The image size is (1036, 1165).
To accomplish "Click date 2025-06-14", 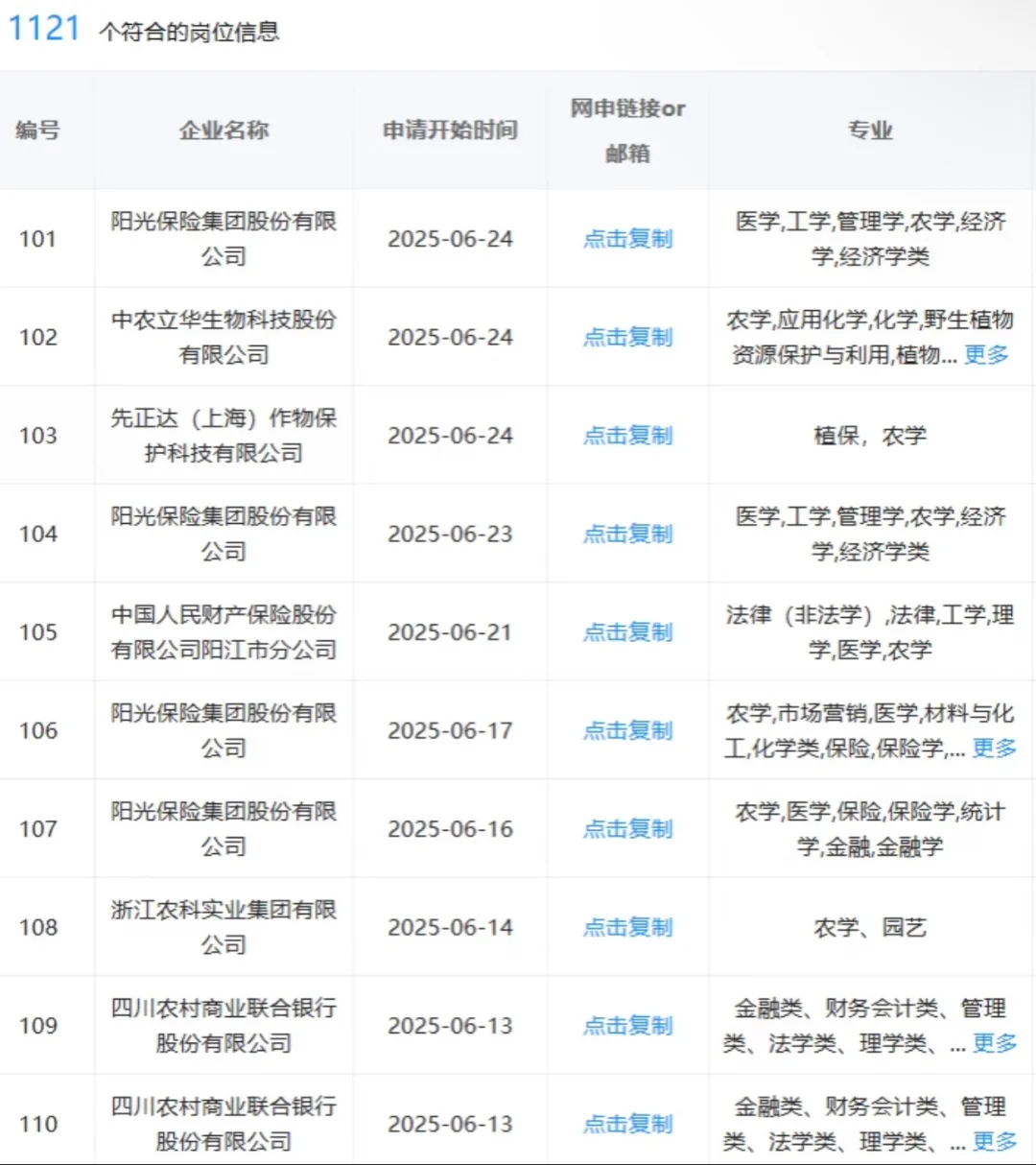I will pyautogui.click(x=450, y=928).
